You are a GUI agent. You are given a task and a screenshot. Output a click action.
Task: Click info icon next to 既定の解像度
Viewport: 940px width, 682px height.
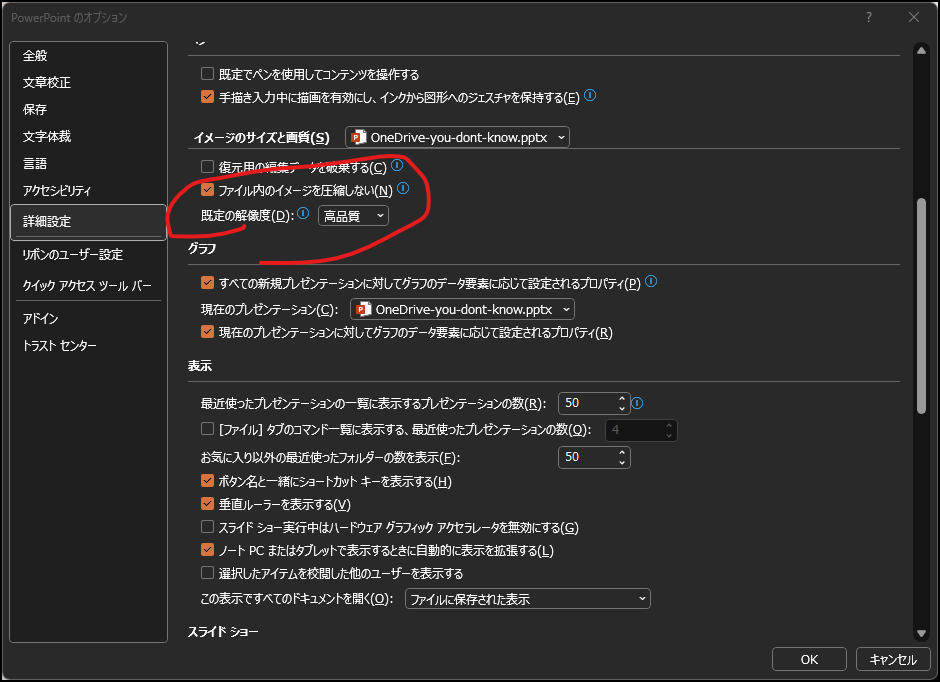pos(303,213)
